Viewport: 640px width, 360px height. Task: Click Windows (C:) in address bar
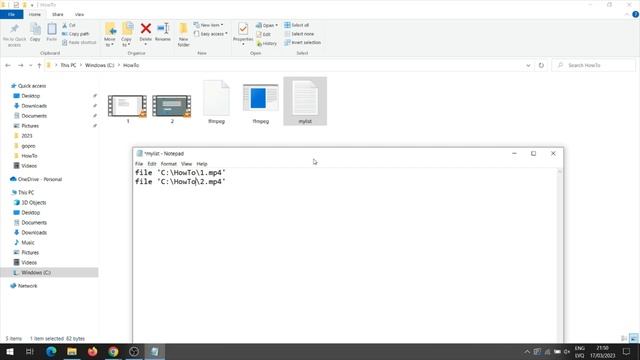pos(99,65)
